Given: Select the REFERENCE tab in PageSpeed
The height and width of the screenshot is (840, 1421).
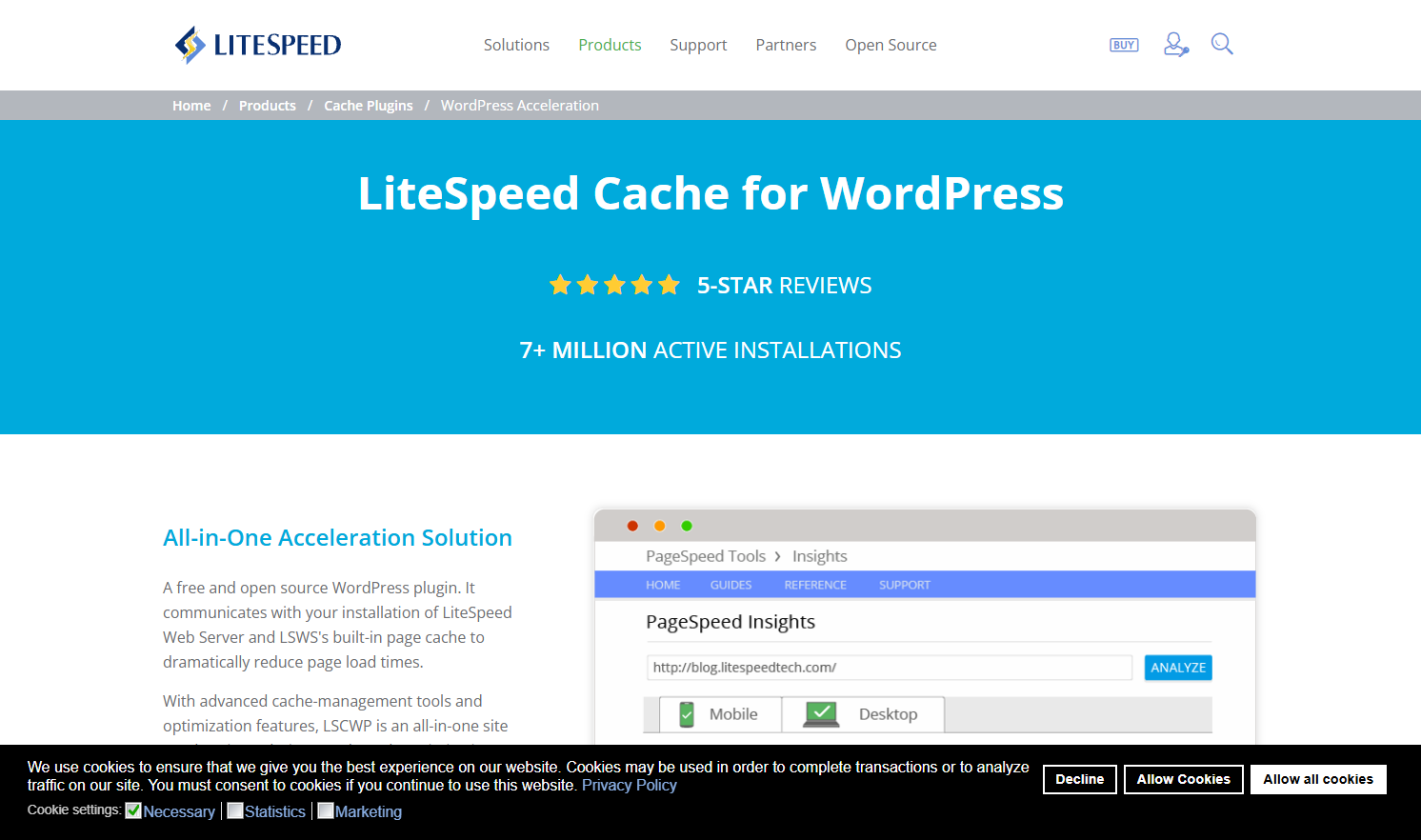Looking at the screenshot, I should click(815, 585).
